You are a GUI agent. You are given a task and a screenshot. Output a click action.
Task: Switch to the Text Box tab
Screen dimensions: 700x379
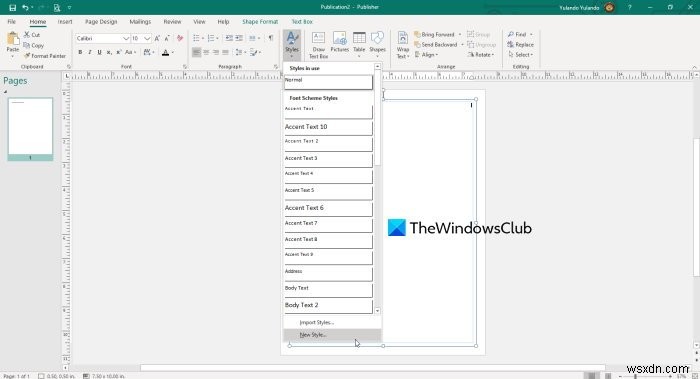pyautogui.click(x=302, y=21)
